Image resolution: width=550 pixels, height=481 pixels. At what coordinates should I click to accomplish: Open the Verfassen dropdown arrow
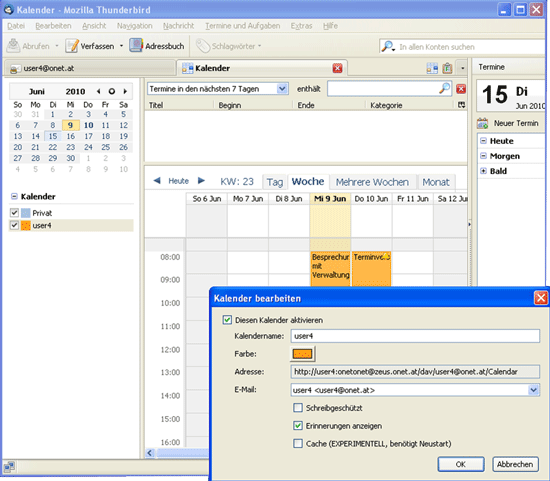pyautogui.click(x=121, y=46)
